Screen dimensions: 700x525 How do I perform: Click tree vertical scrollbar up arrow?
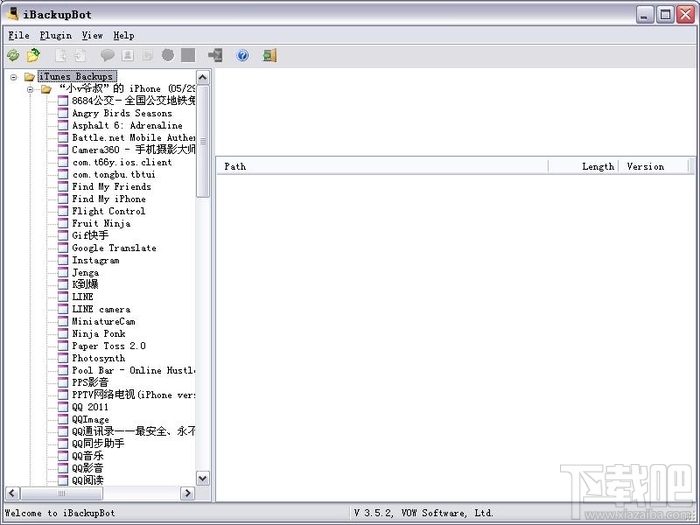click(x=203, y=78)
